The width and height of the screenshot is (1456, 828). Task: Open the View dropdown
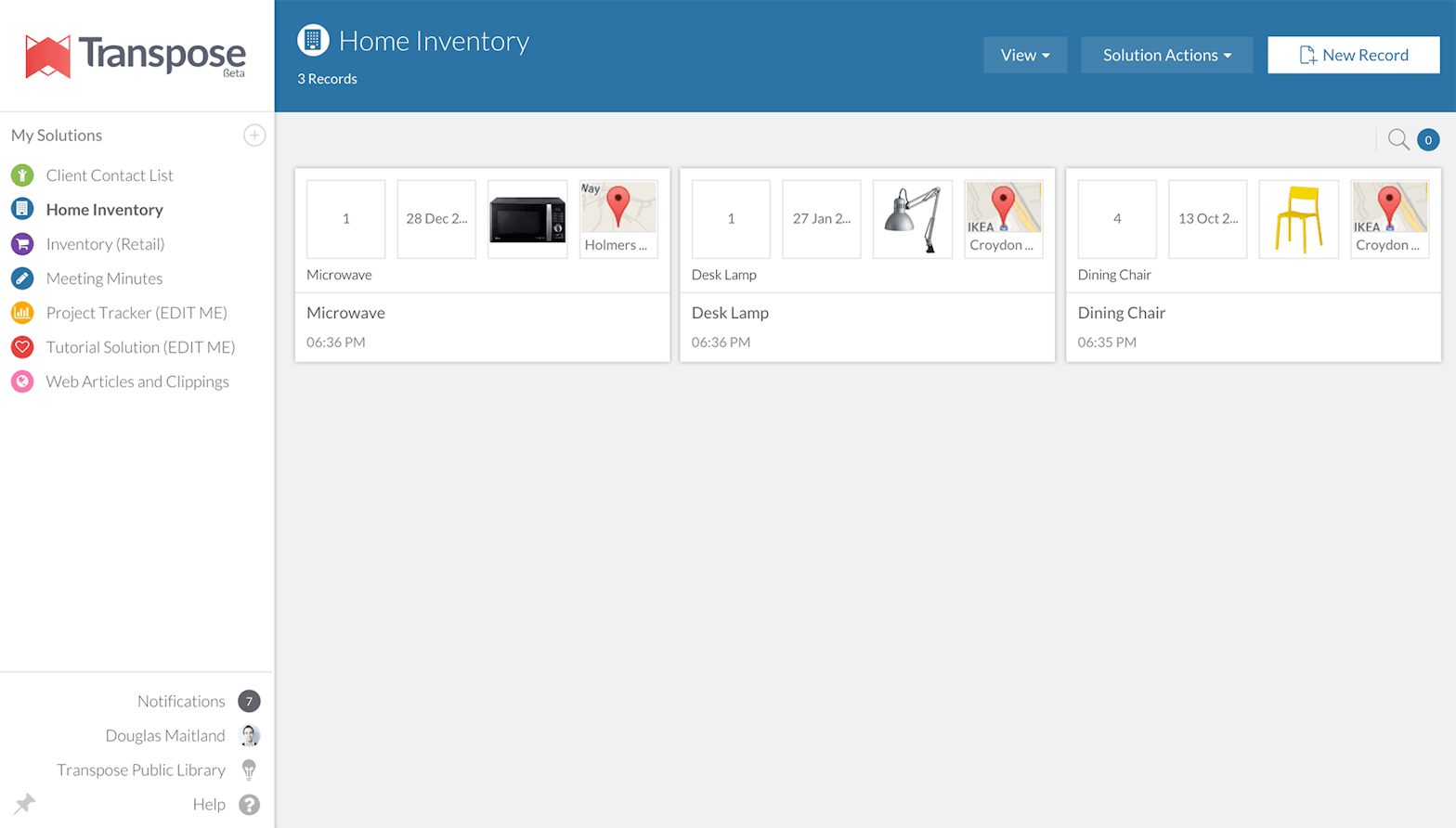(1025, 55)
